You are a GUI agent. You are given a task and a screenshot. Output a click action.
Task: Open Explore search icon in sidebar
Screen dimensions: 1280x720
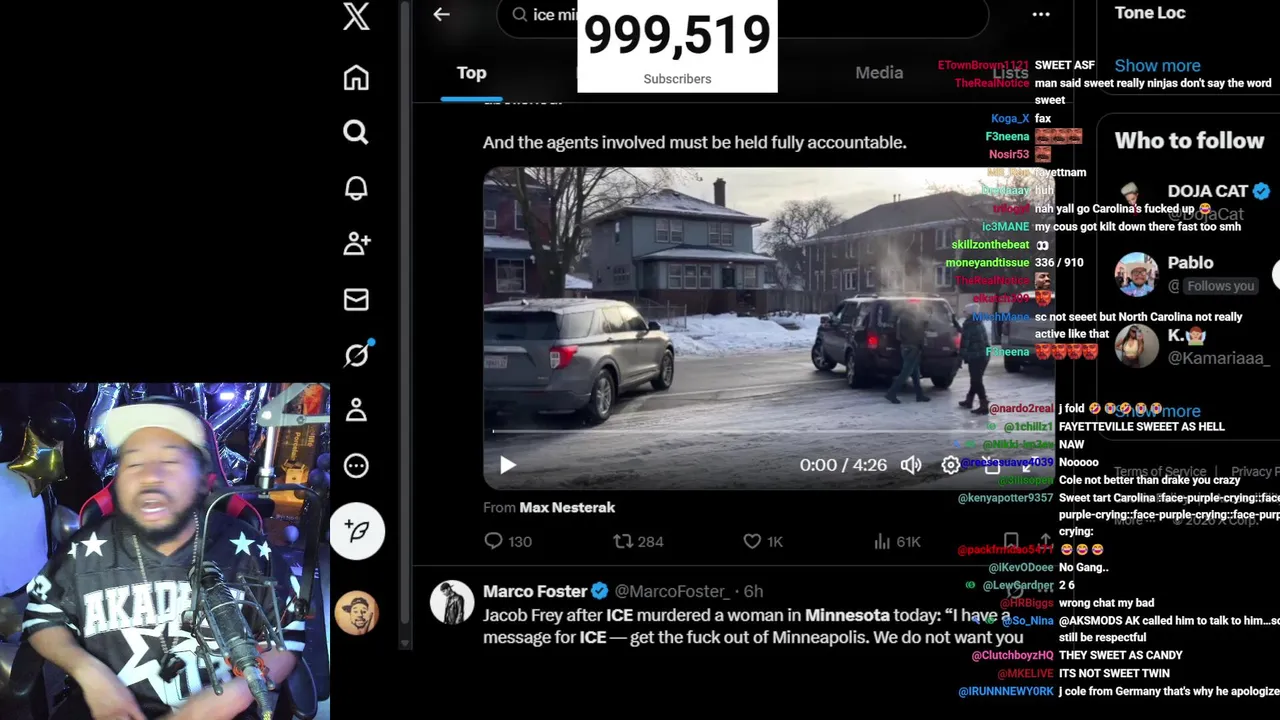[x=356, y=132]
